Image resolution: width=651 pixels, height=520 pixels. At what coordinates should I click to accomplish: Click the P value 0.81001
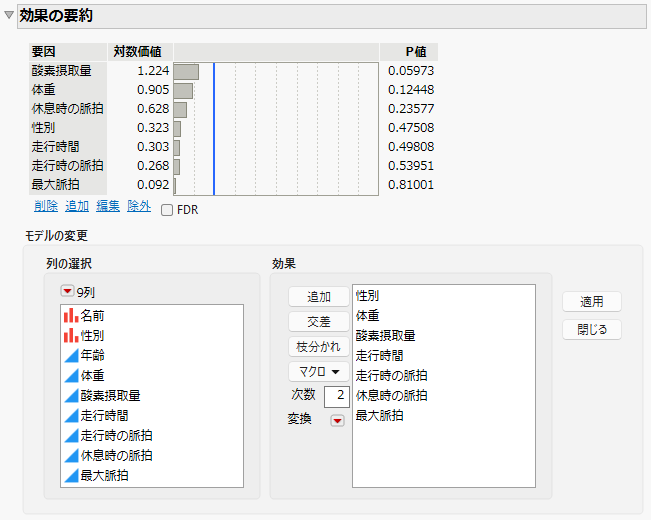[411, 185]
